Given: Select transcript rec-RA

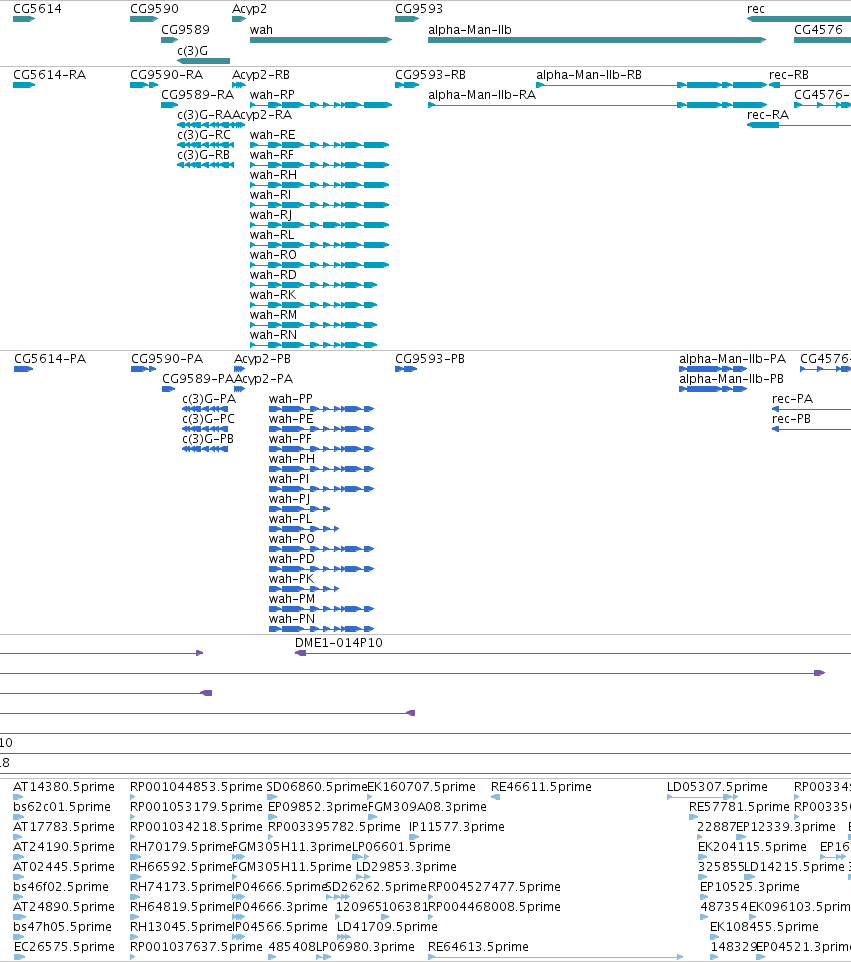Looking at the screenshot, I should coord(768,115).
